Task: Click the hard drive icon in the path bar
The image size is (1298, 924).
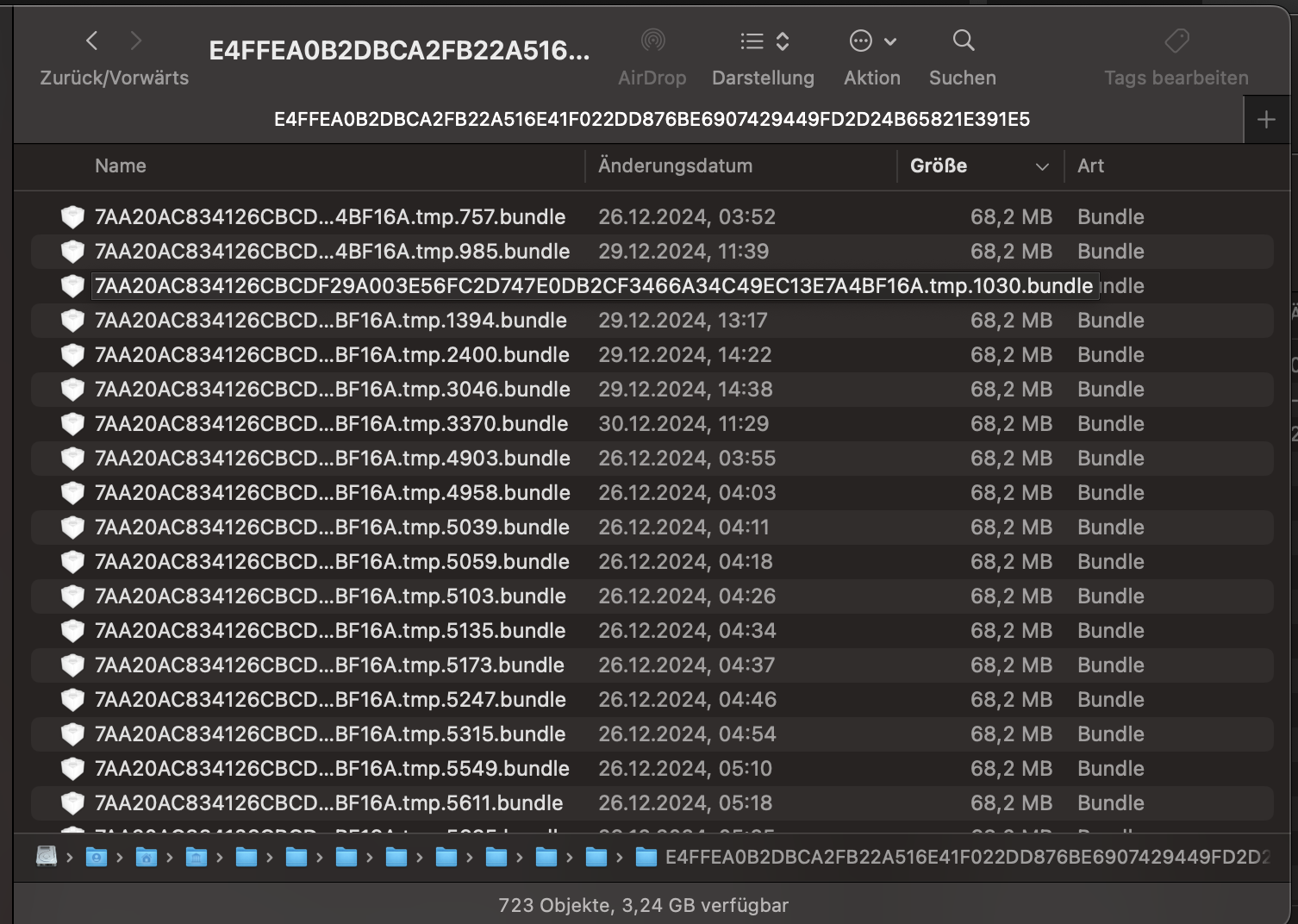Action: pos(45,857)
